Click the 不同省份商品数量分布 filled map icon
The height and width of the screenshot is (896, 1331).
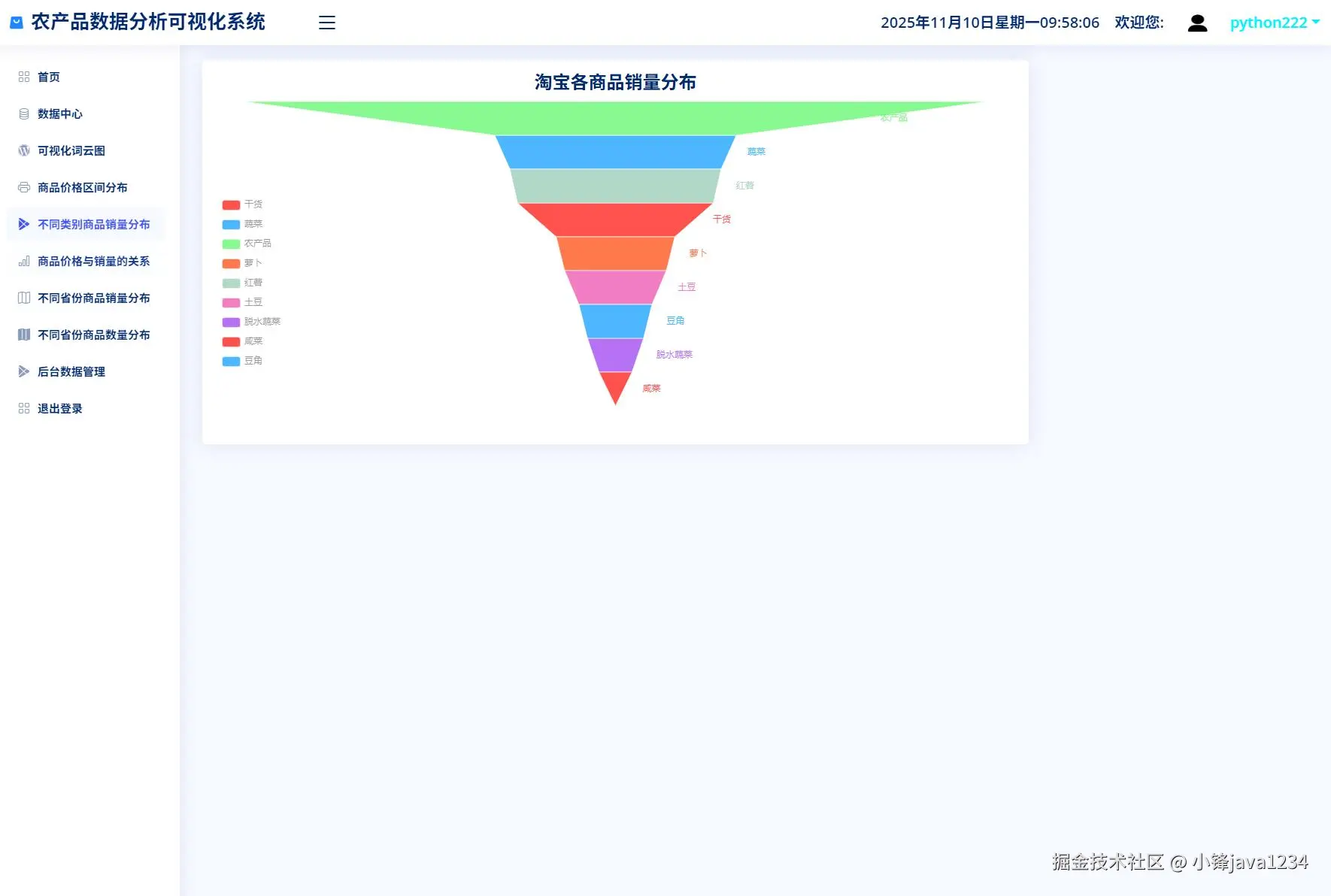[x=24, y=334]
